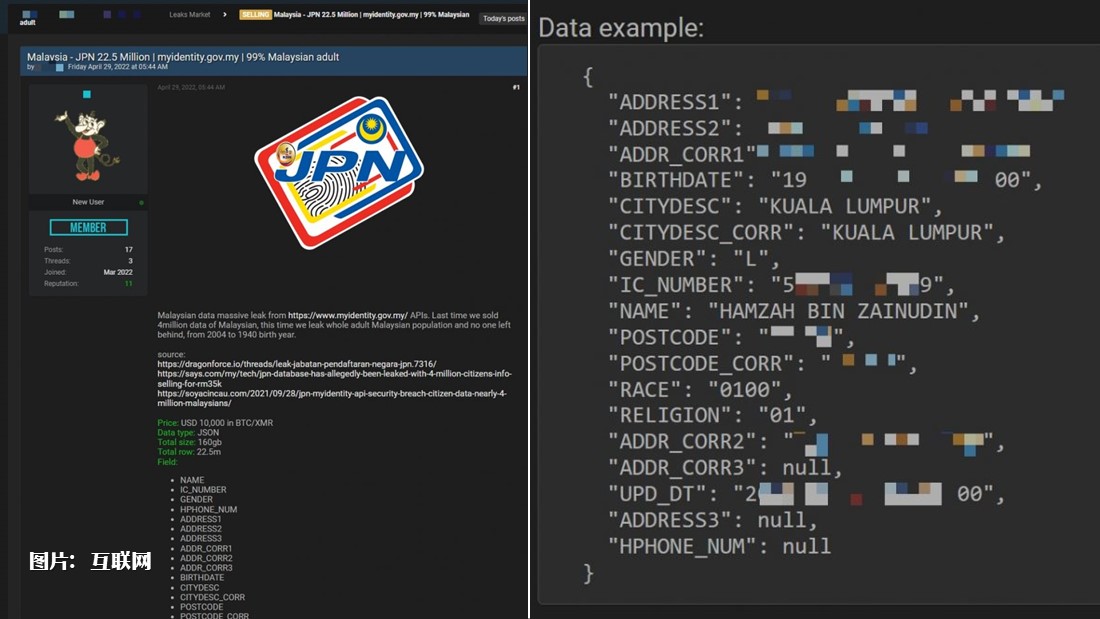This screenshot has height=619, width=1100.
Task: Click the MEMBER rank badge
Action: coord(88,227)
